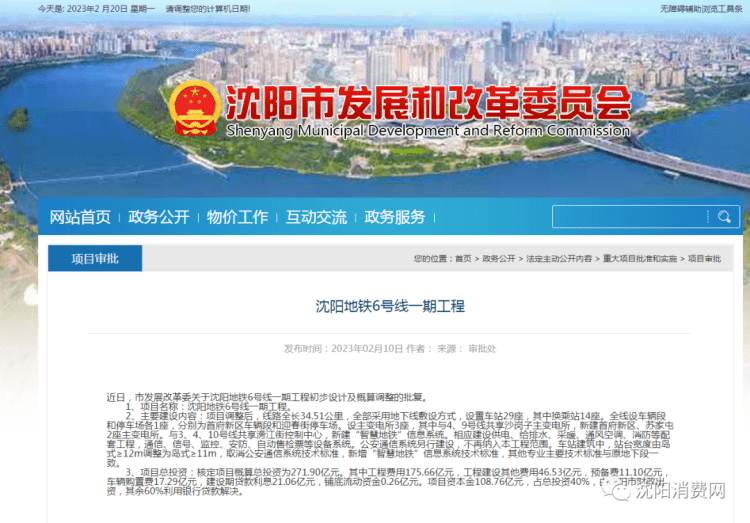This screenshot has height=523, width=750.
Task: Open 重大项目批准和实施 breadcrumb link
Action: [640, 258]
